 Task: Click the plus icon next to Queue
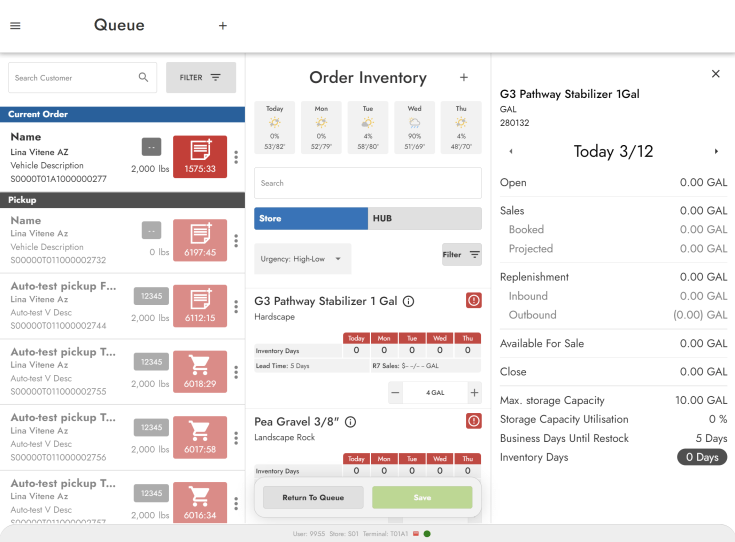click(222, 26)
